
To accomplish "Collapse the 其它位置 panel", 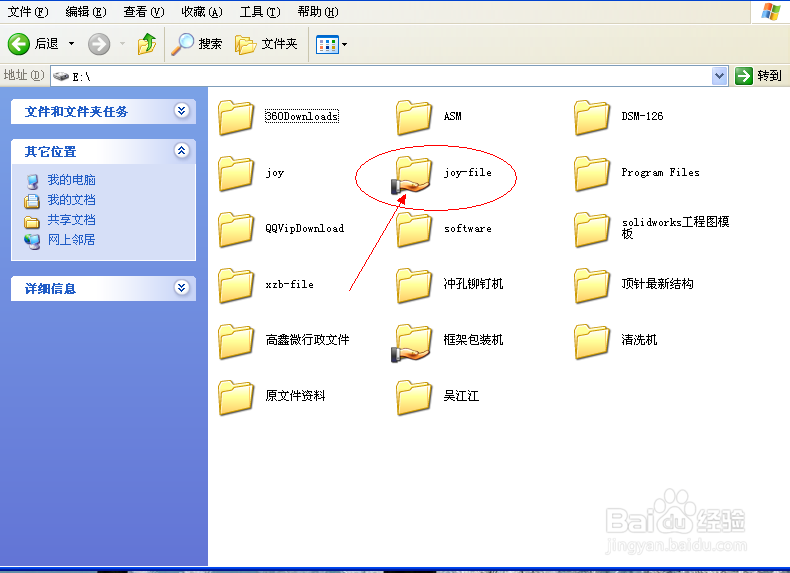I will tap(181, 150).
